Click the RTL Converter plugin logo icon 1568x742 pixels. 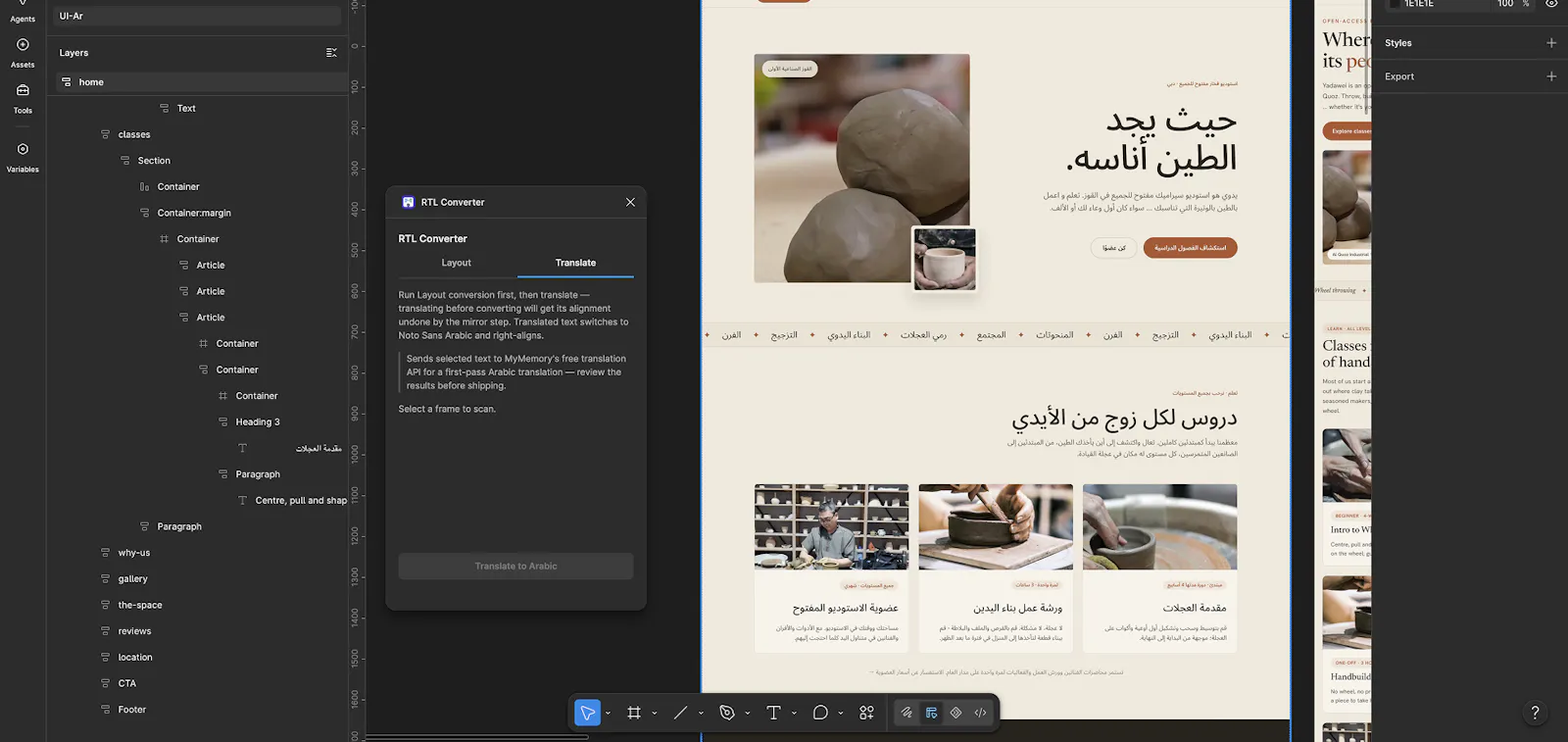pyautogui.click(x=408, y=202)
